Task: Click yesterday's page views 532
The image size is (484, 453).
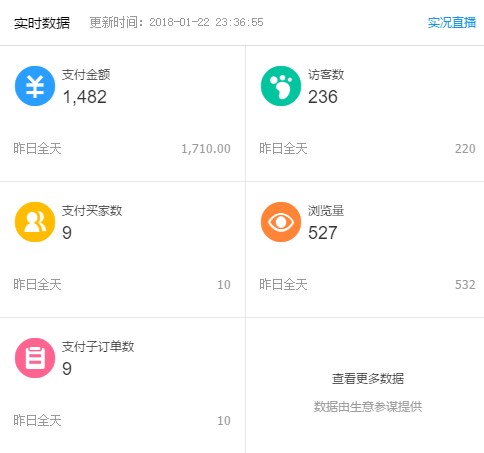Action: 465,285
